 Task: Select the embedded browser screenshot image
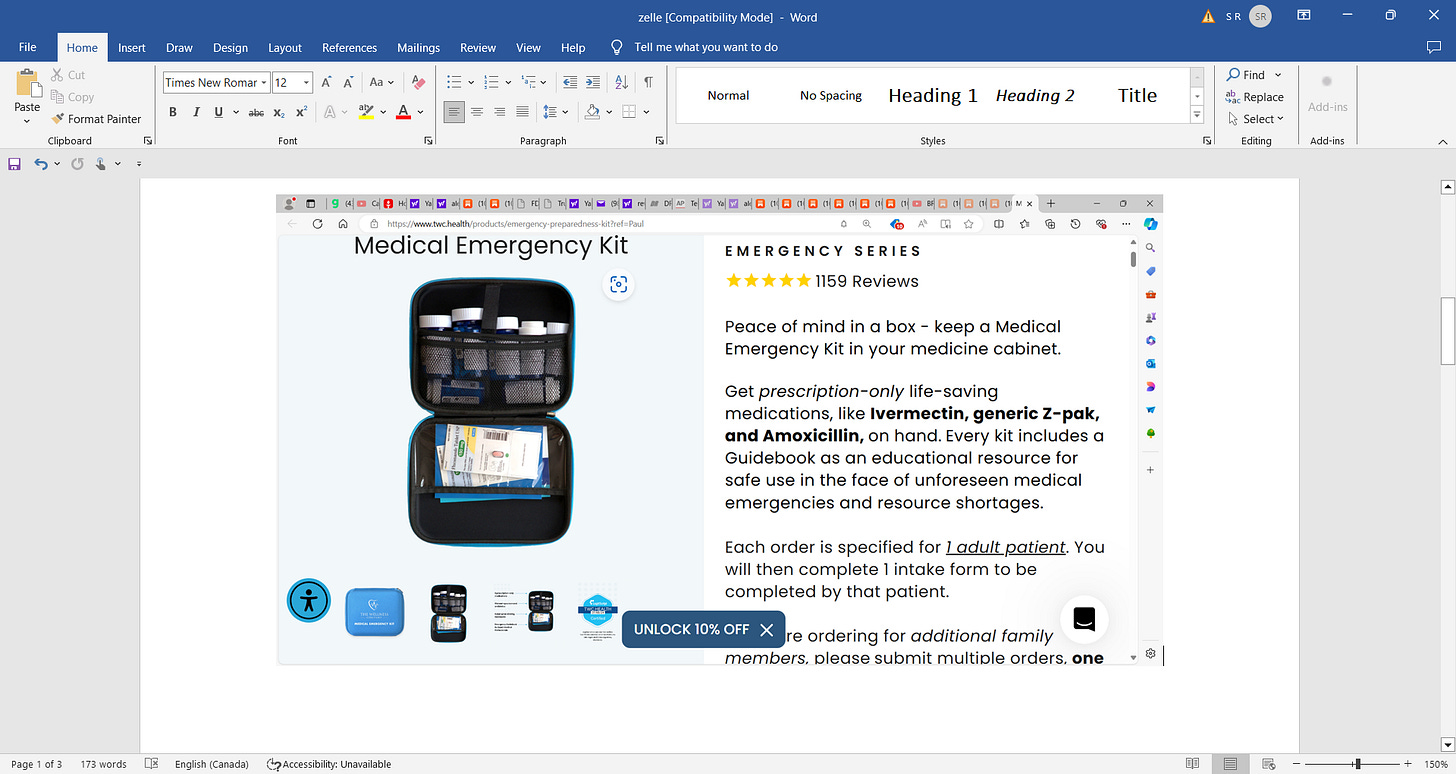tap(719, 429)
